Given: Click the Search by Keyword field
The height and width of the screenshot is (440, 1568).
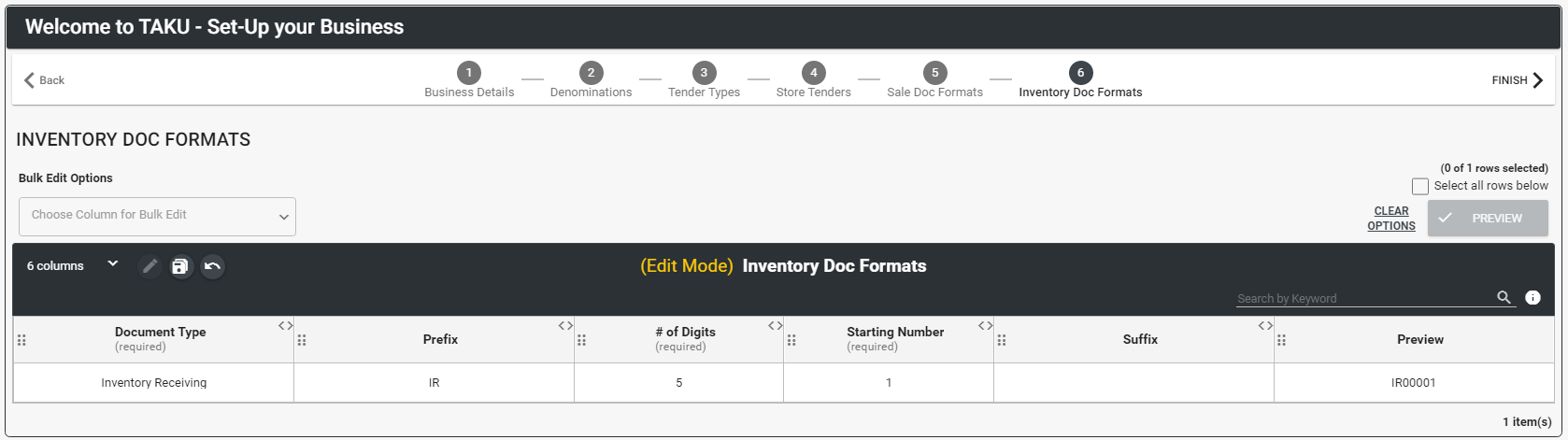Looking at the screenshot, I should (1364, 298).
